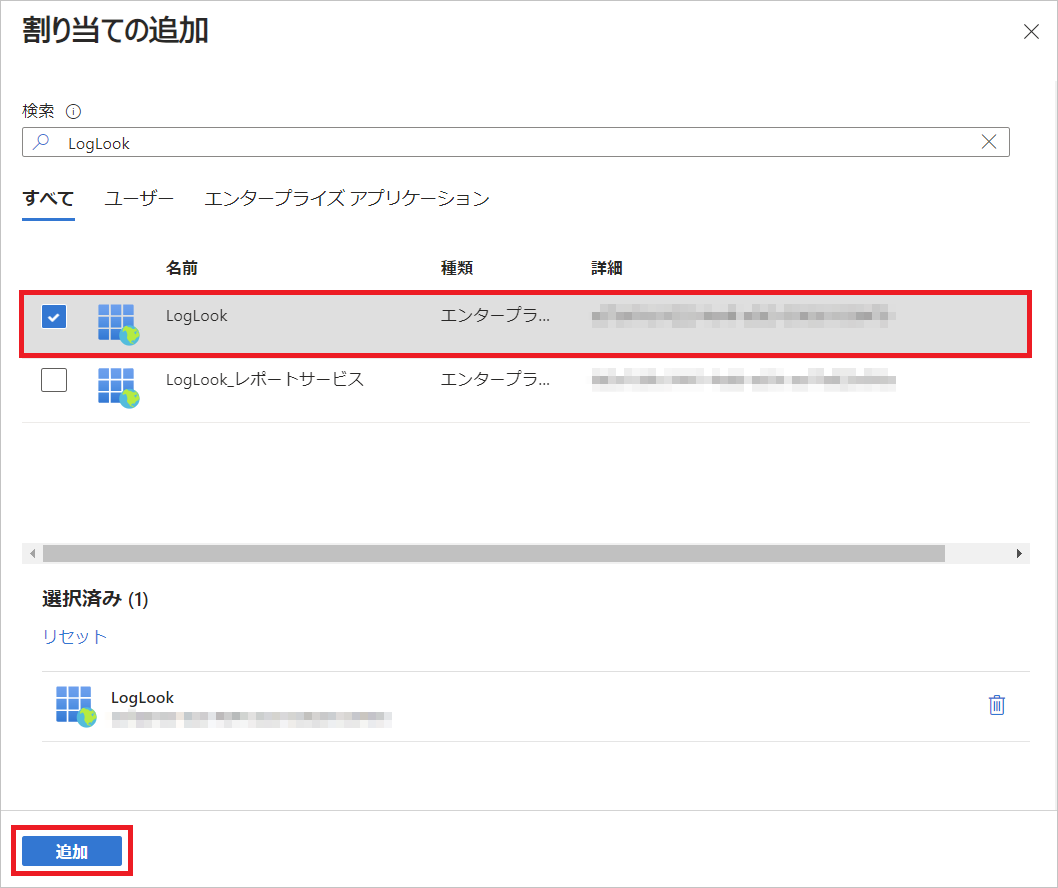Click LogLook row's エンタープラ... type cell
The image size is (1058, 888).
[x=495, y=316]
